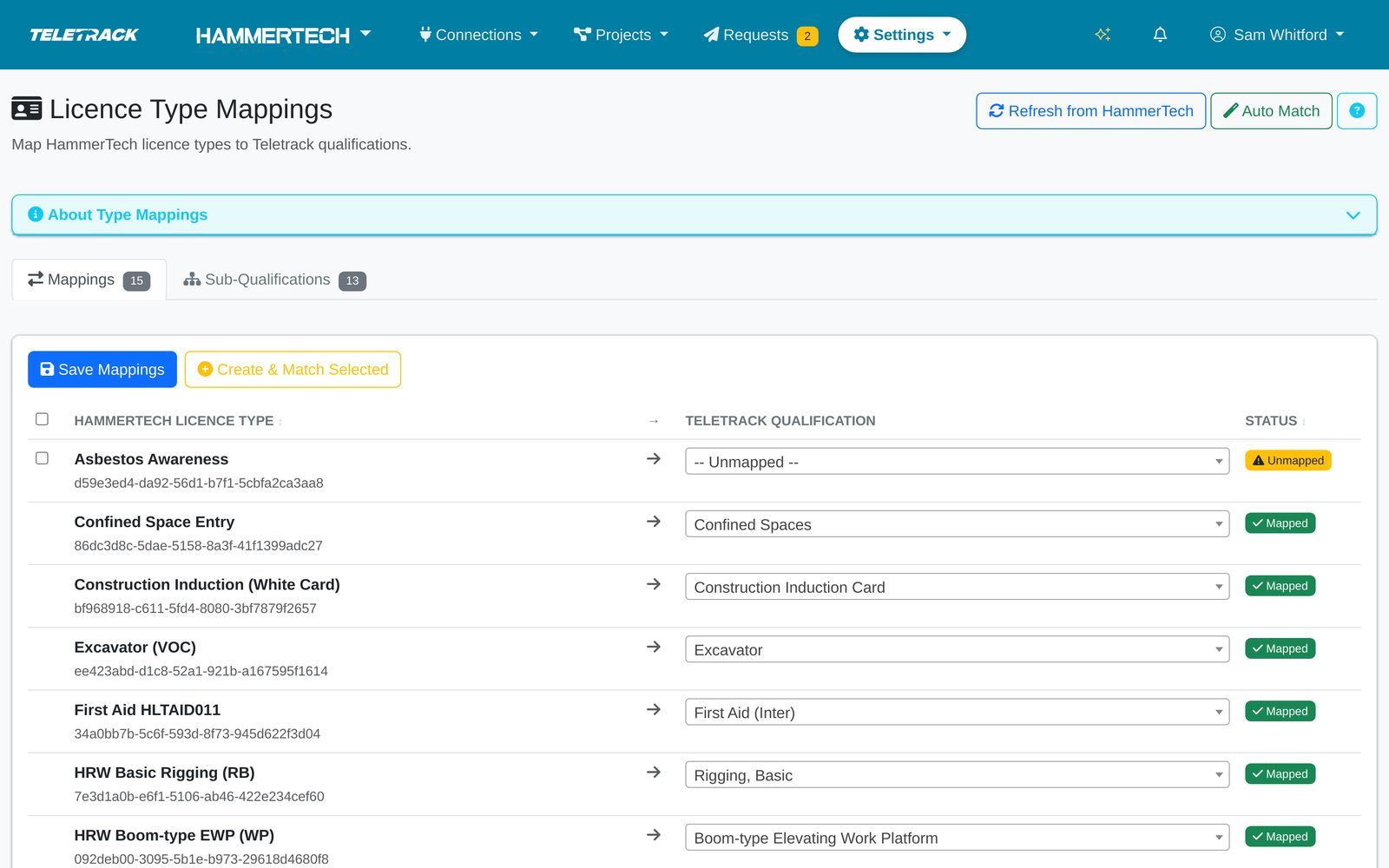Open the Confined Spaces qualification dropdown
The width and height of the screenshot is (1389, 868).
(x=957, y=524)
